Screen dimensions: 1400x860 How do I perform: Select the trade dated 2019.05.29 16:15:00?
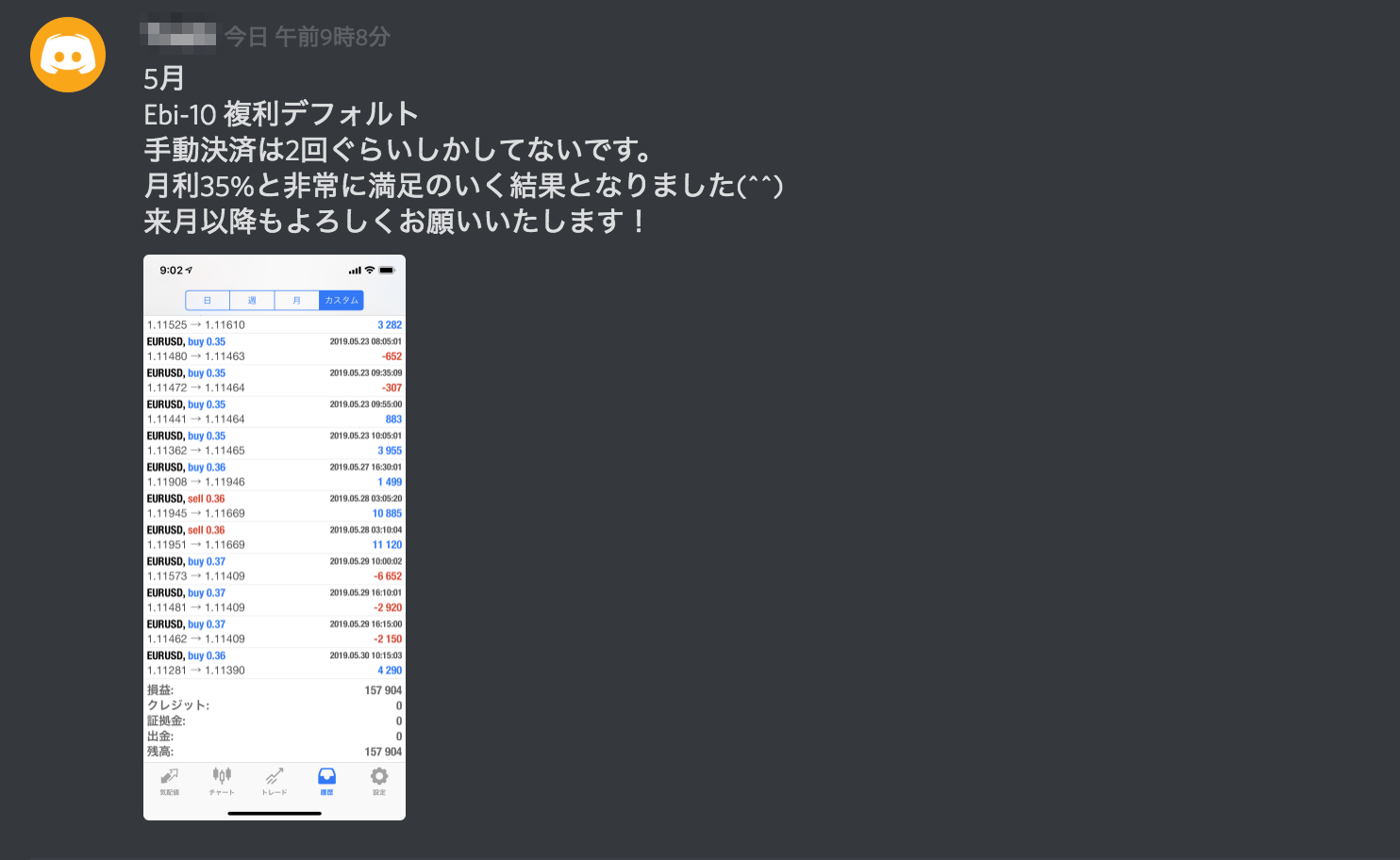click(x=275, y=632)
